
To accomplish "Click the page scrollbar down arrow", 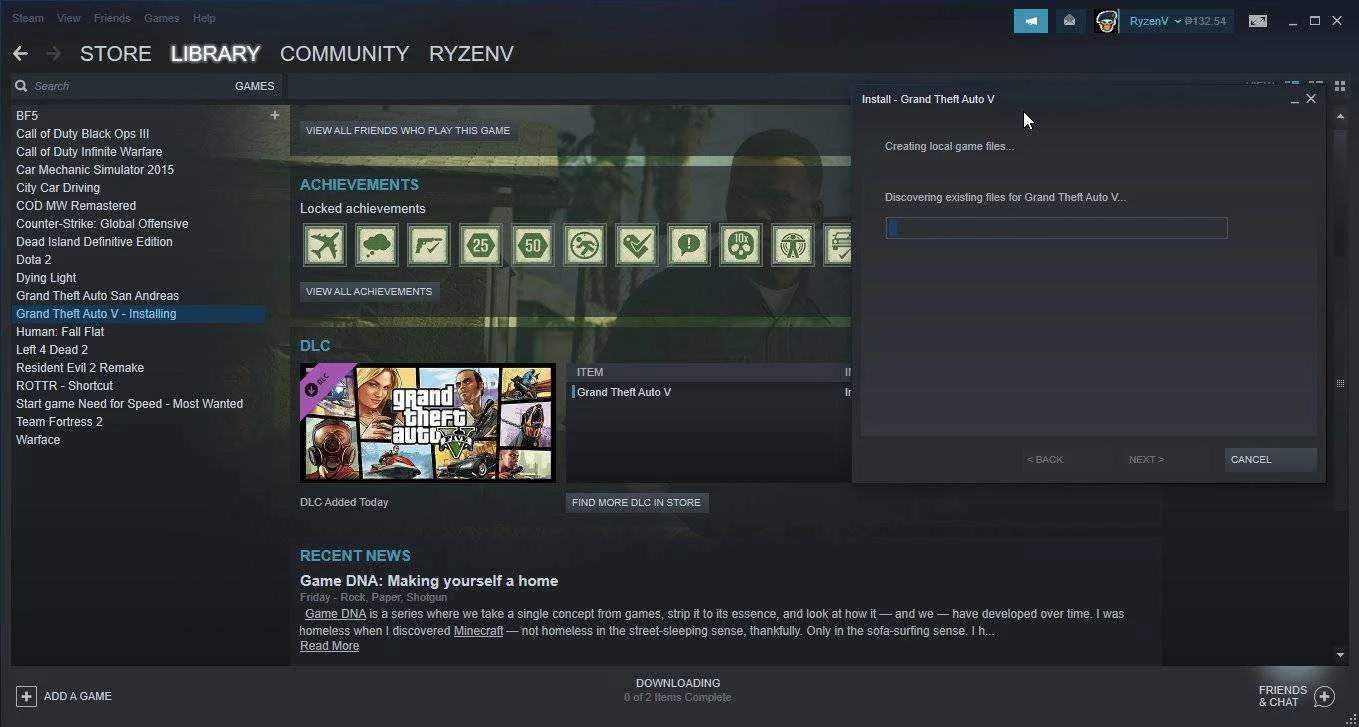I will 1340,655.
